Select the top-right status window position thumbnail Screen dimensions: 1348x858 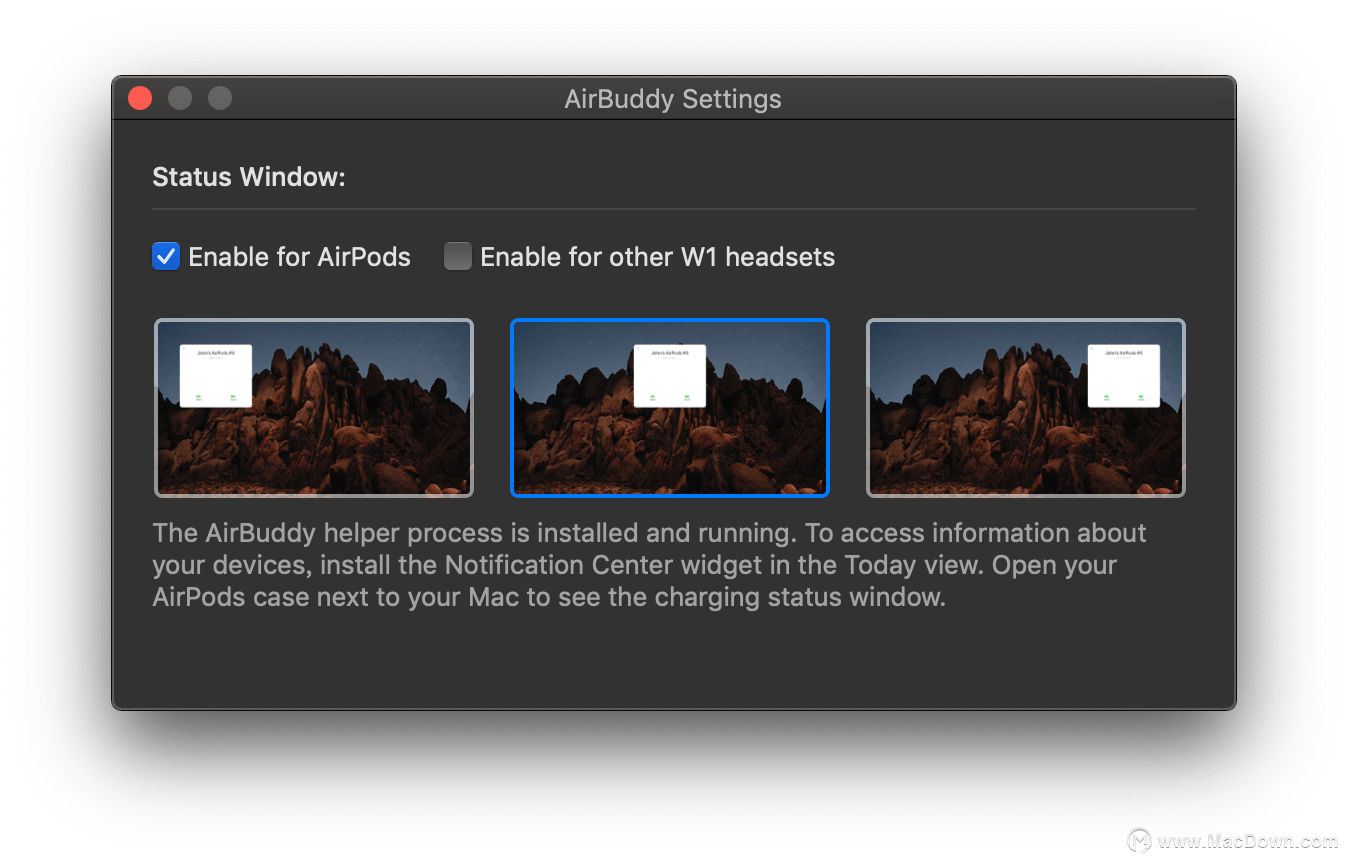(x=1026, y=408)
